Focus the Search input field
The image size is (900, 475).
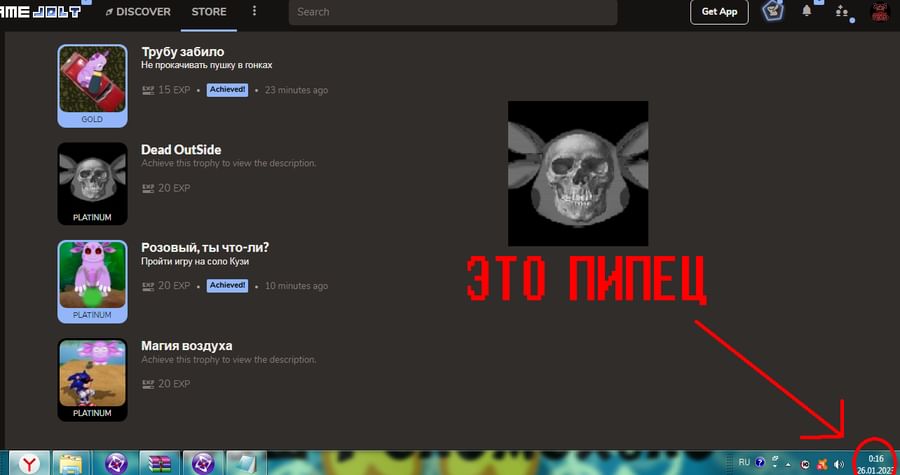453,12
